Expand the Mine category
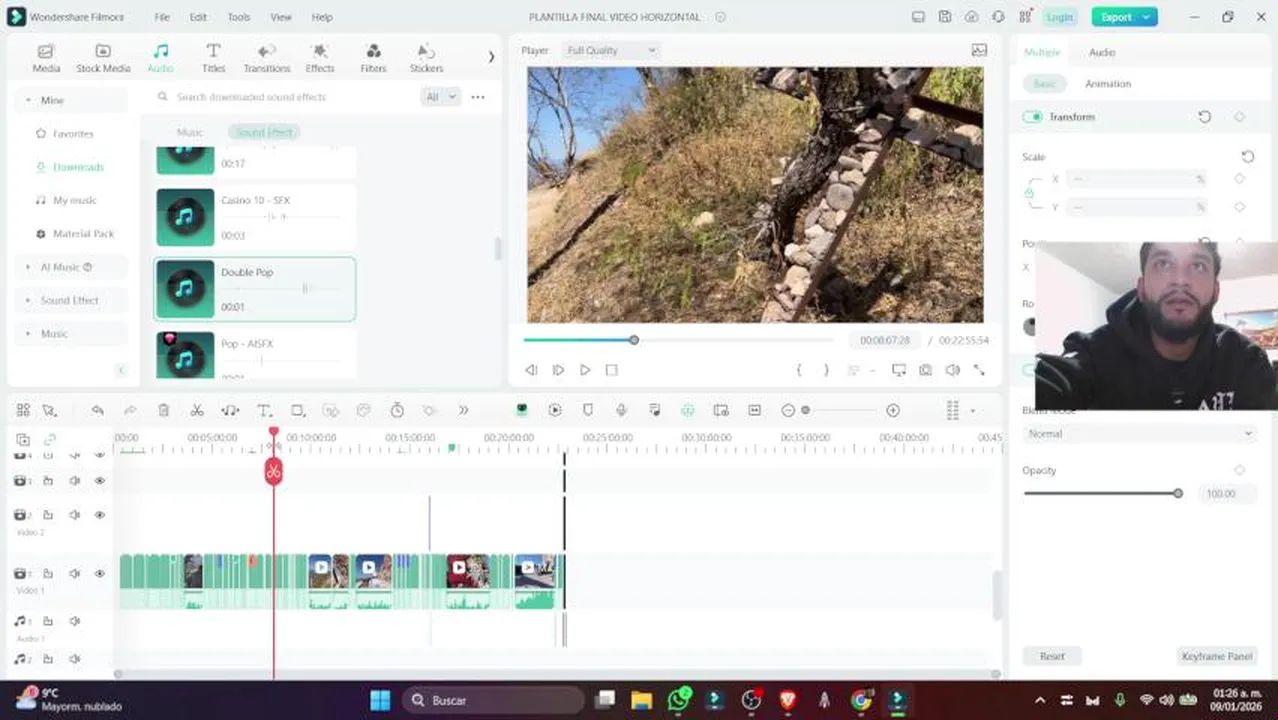 coord(71,100)
